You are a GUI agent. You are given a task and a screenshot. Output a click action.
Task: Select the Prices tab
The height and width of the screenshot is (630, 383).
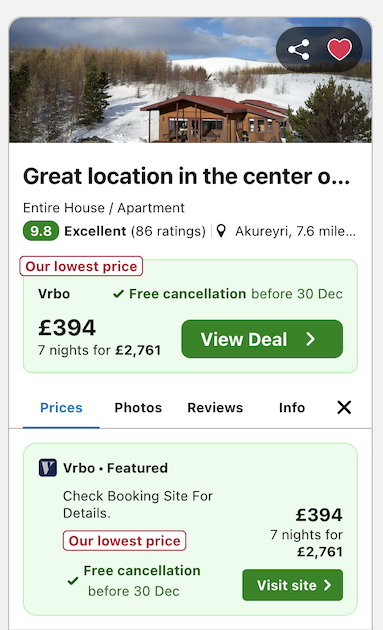click(x=61, y=407)
